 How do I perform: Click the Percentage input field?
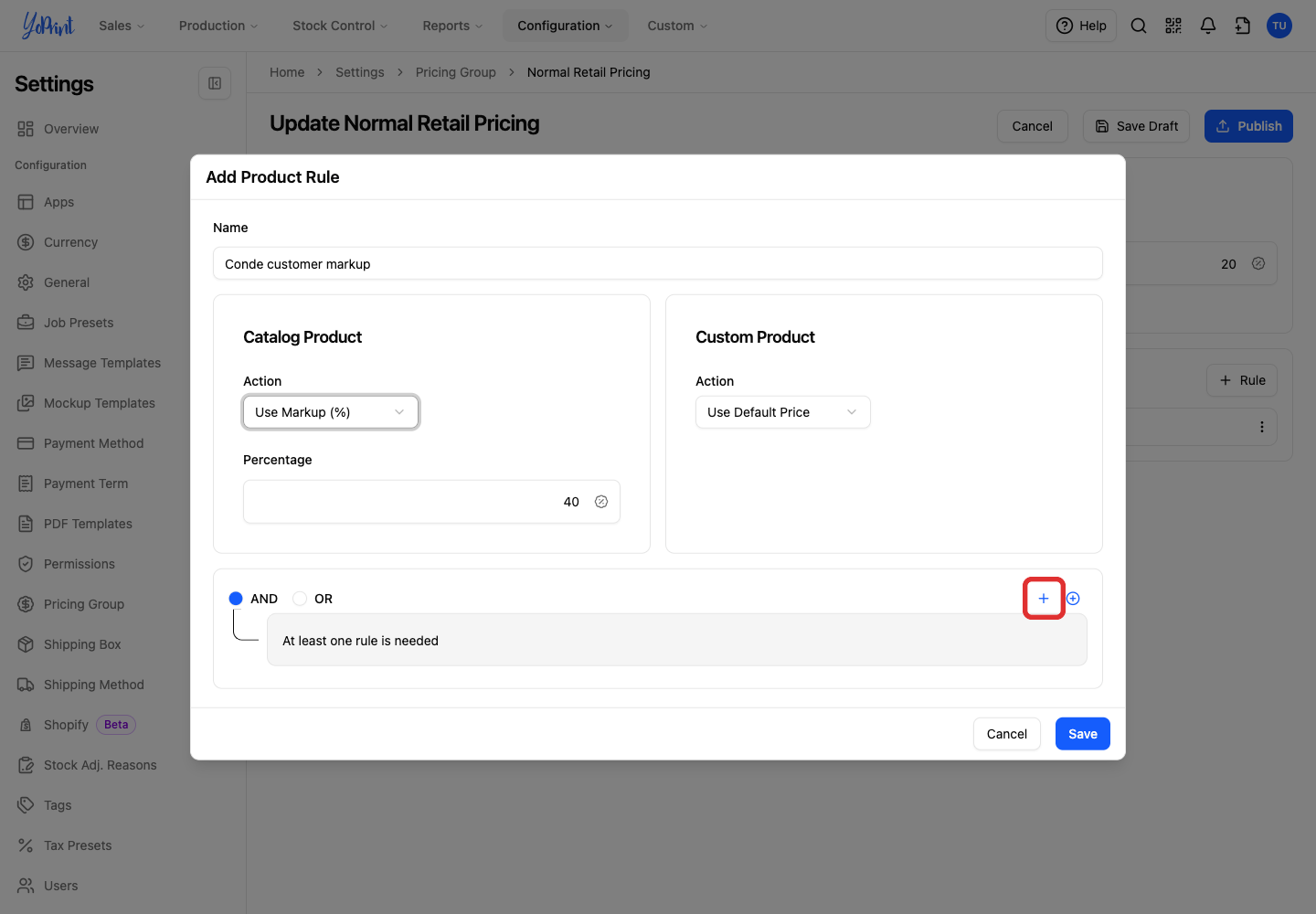point(431,502)
